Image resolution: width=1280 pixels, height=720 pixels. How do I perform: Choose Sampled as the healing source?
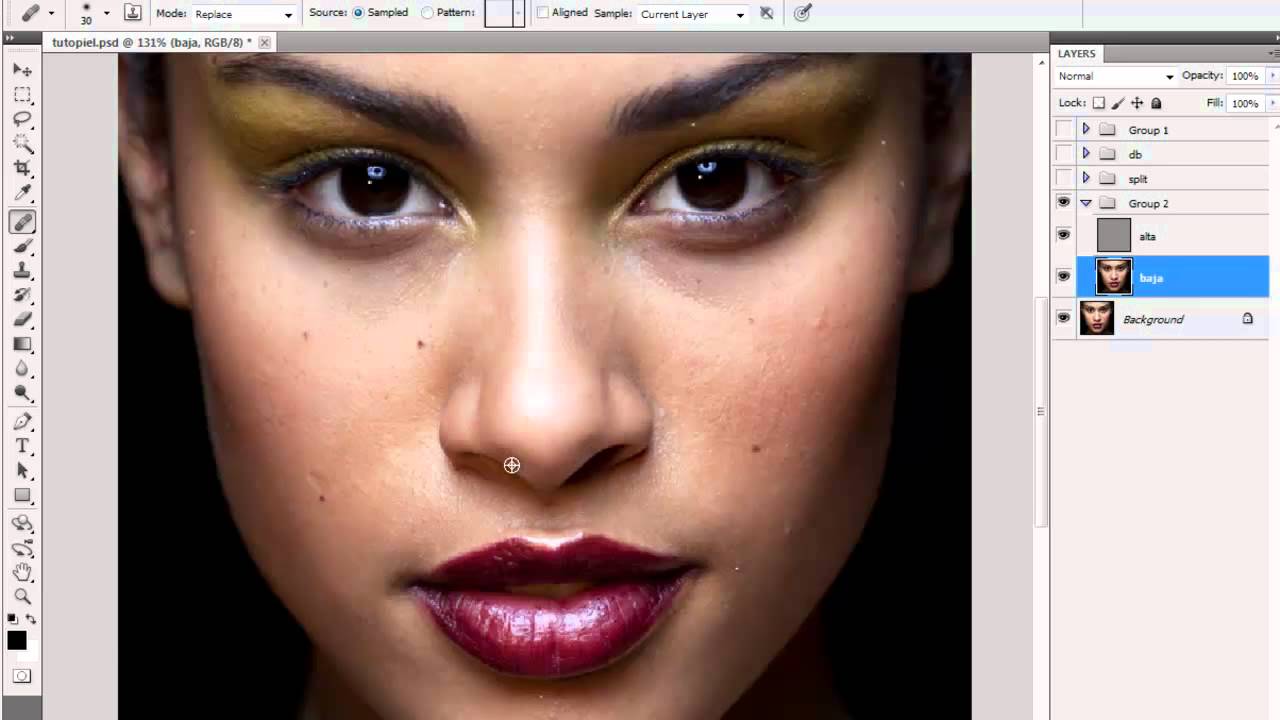[358, 13]
